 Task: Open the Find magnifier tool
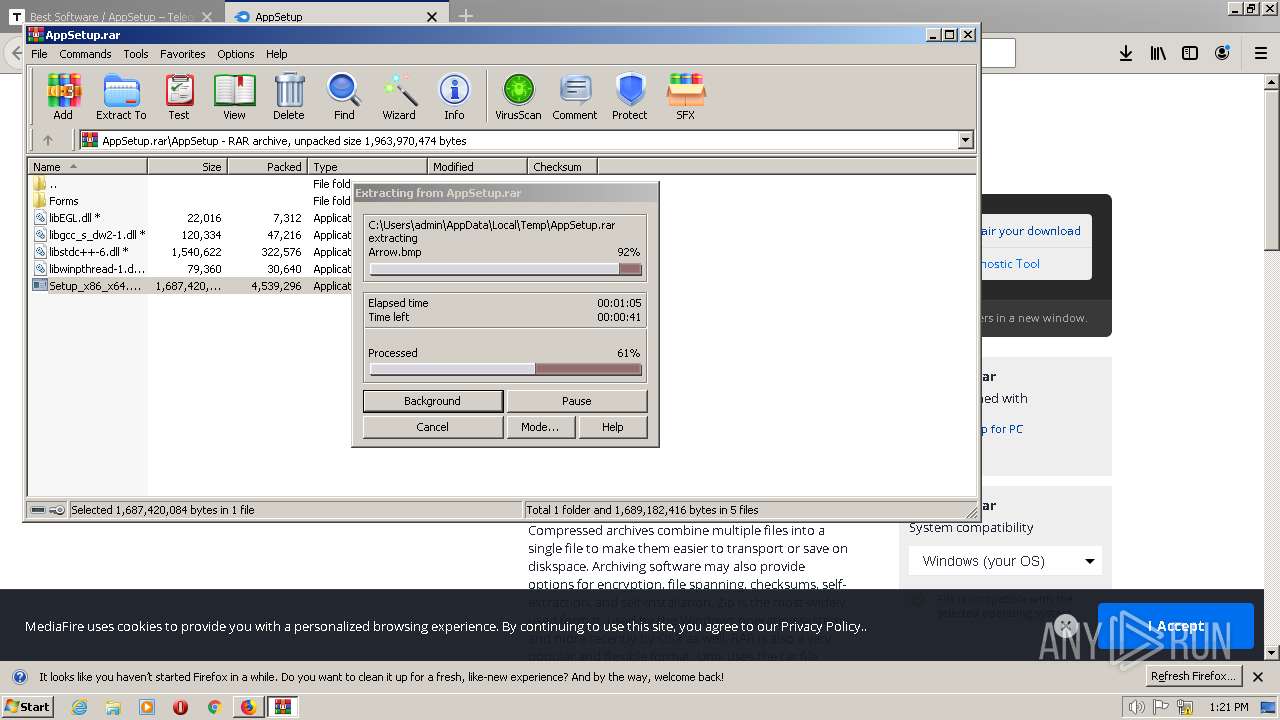344,97
